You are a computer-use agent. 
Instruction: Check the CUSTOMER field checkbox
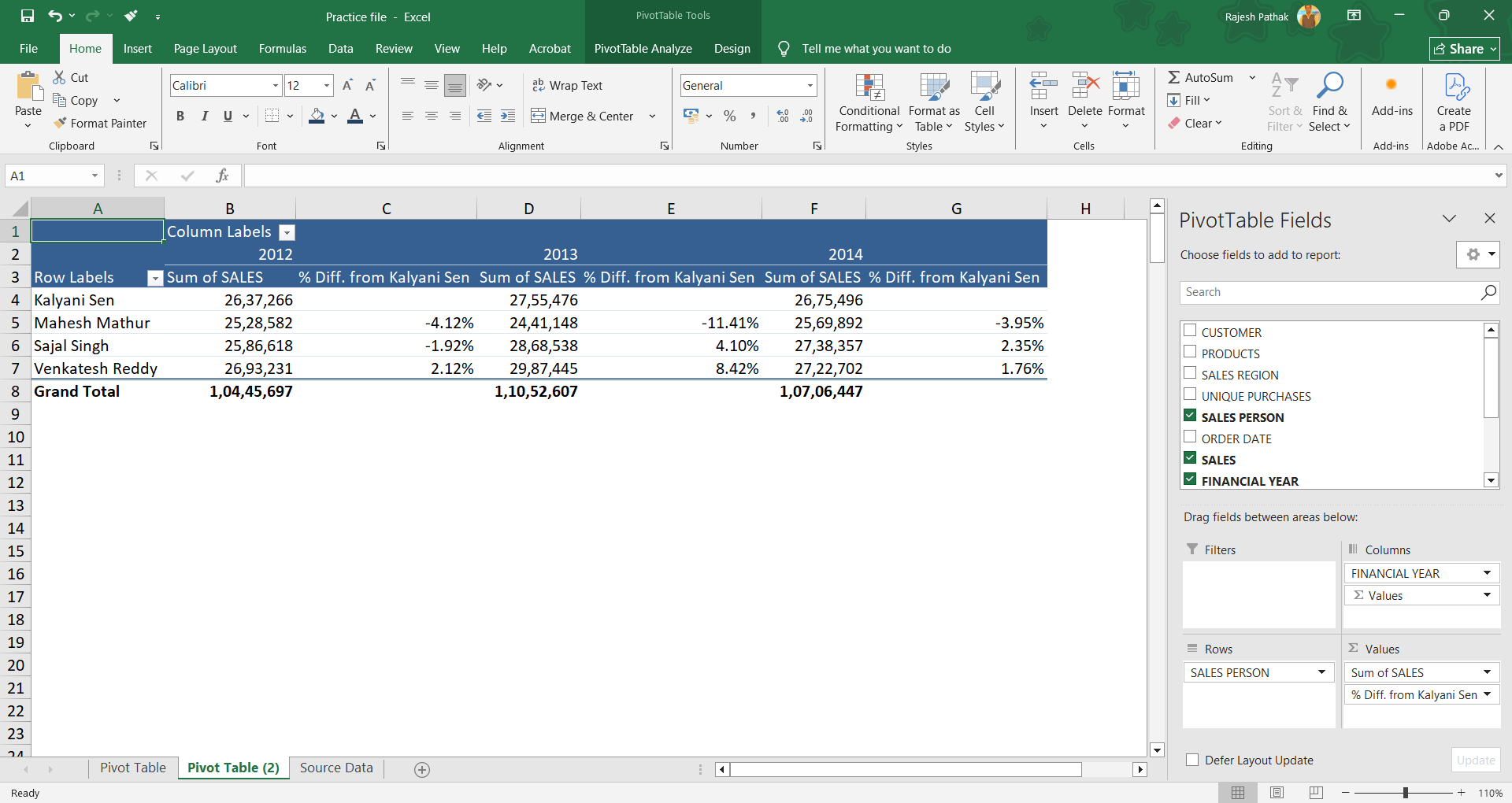[x=1190, y=331]
